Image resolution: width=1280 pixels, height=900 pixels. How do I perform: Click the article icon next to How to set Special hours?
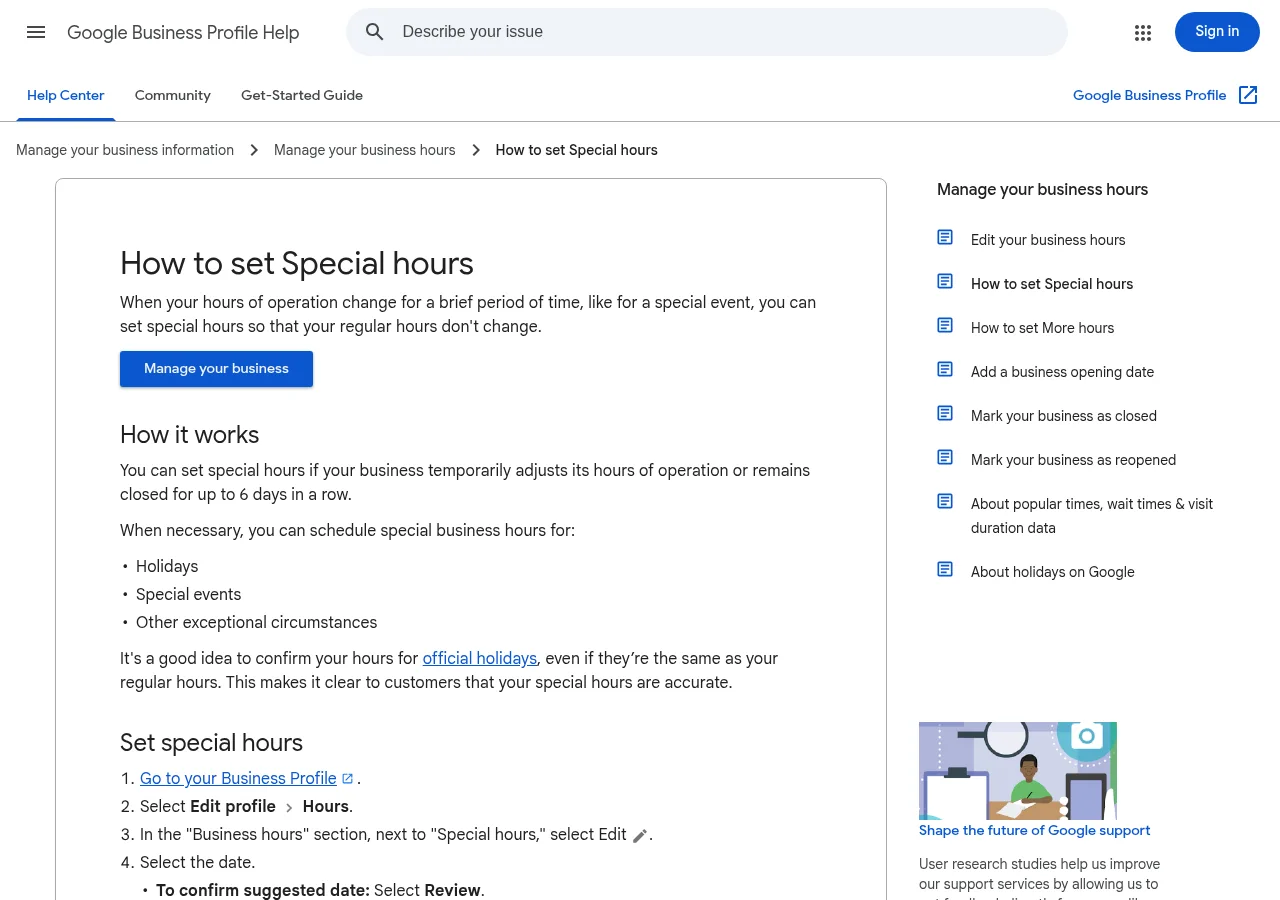tap(945, 281)
